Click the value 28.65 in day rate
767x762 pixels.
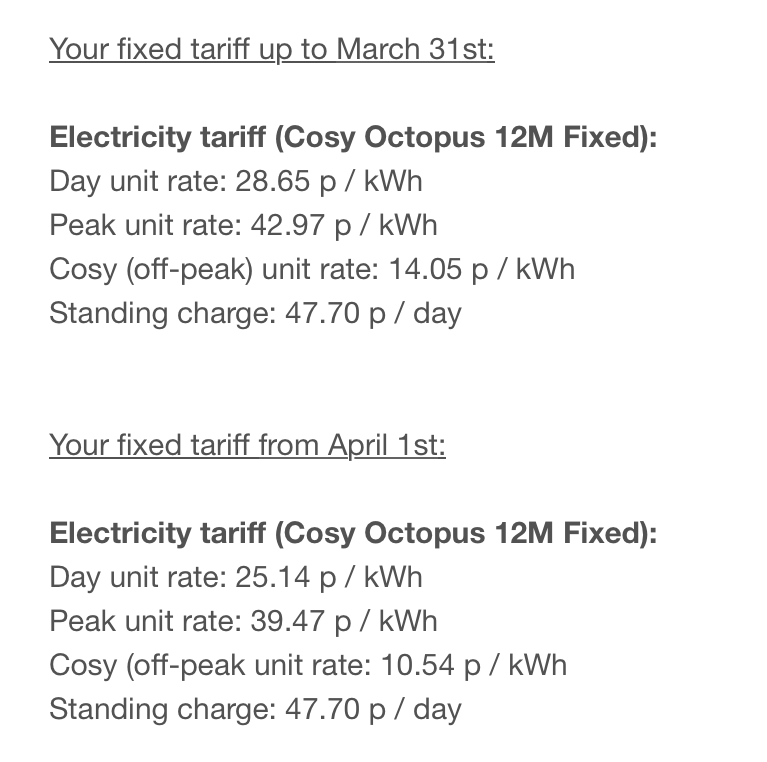(272, 181)
